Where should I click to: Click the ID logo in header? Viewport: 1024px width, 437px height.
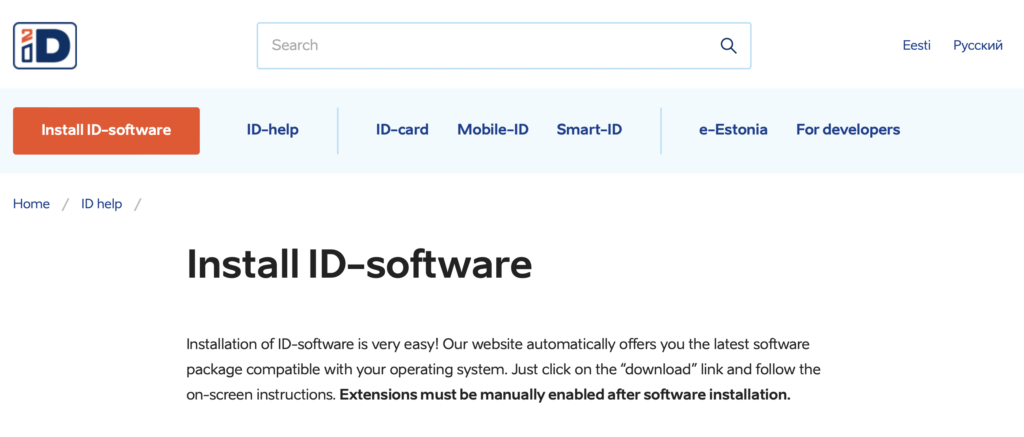pos(45,46)
